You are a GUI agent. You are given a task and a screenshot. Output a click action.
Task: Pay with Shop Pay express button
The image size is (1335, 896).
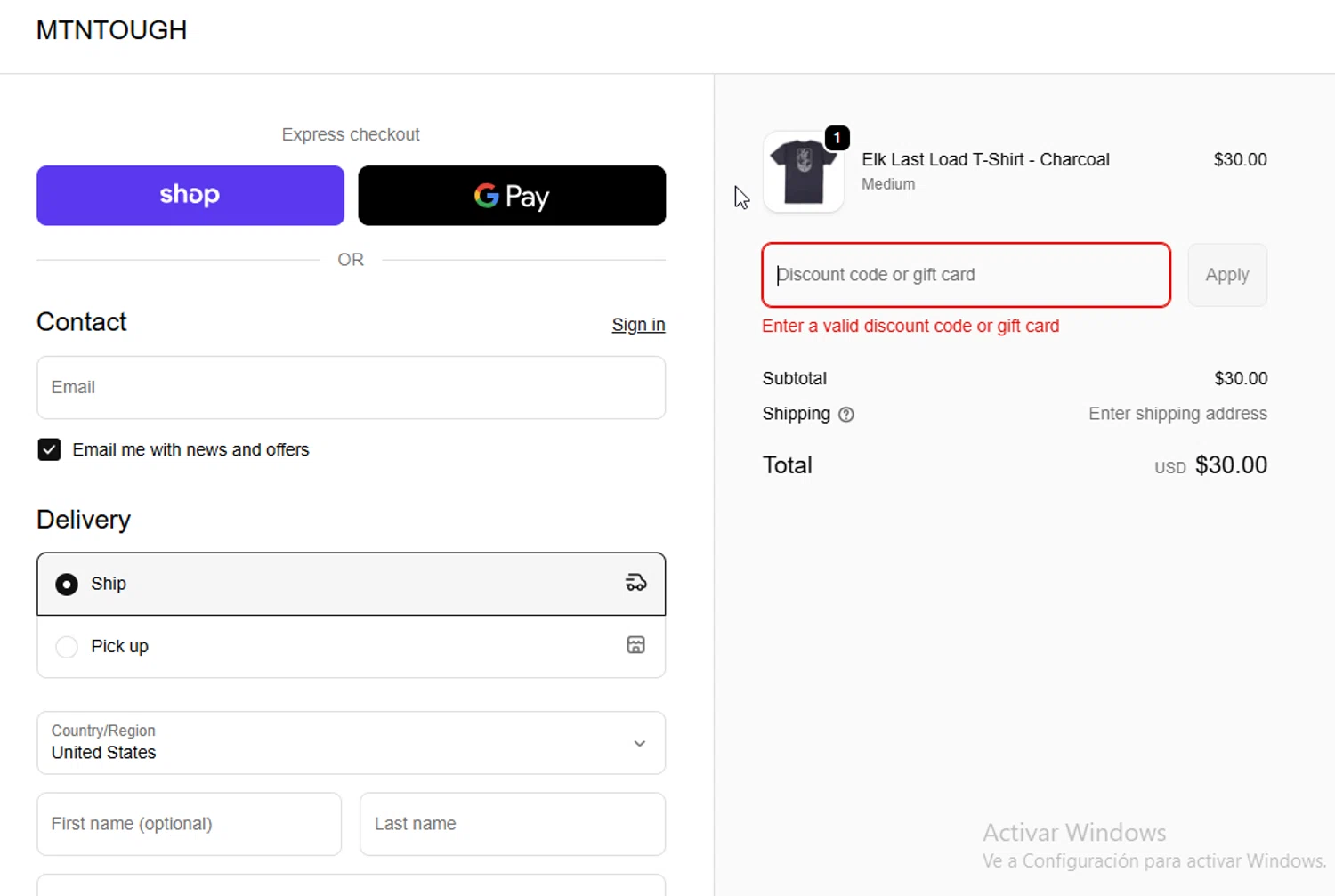190,195
